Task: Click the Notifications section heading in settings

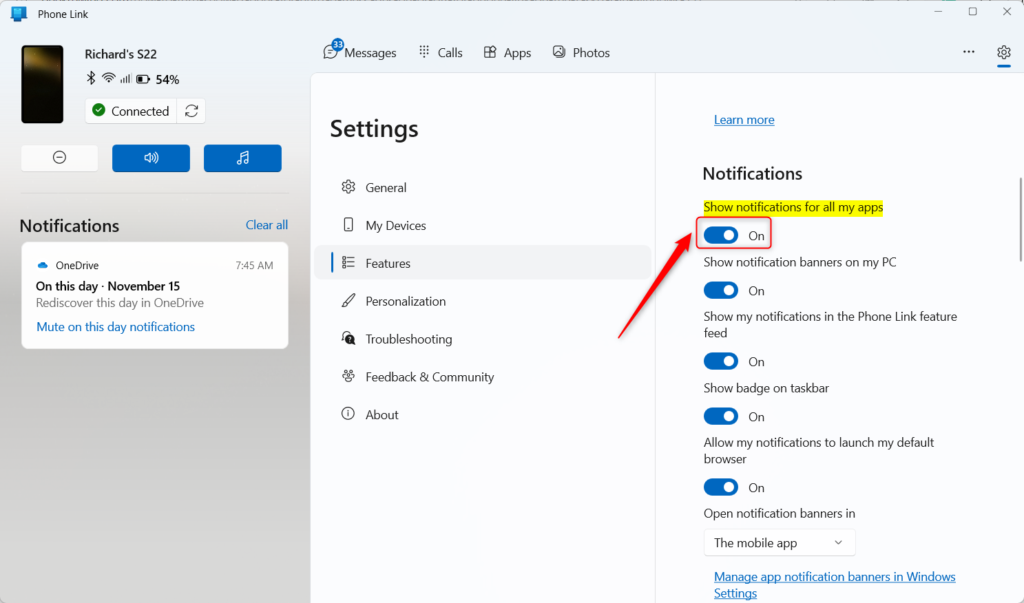Action: [752, 173]
